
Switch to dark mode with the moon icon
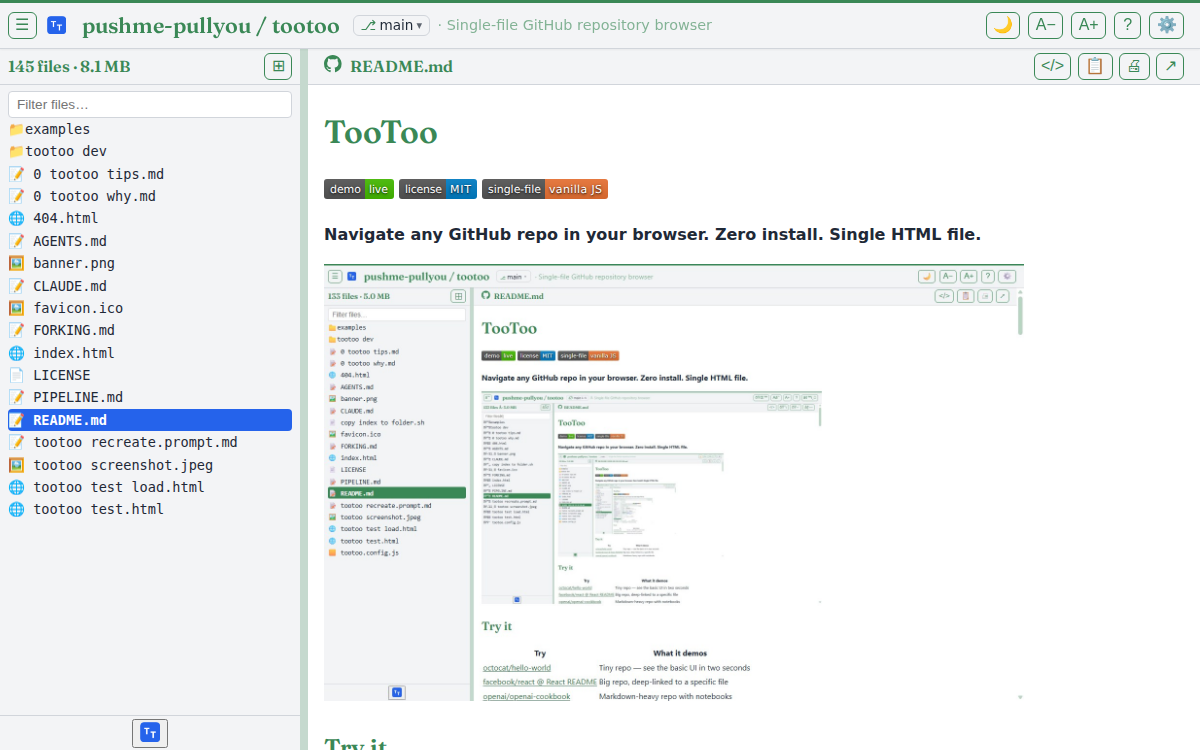[1003, 25]
